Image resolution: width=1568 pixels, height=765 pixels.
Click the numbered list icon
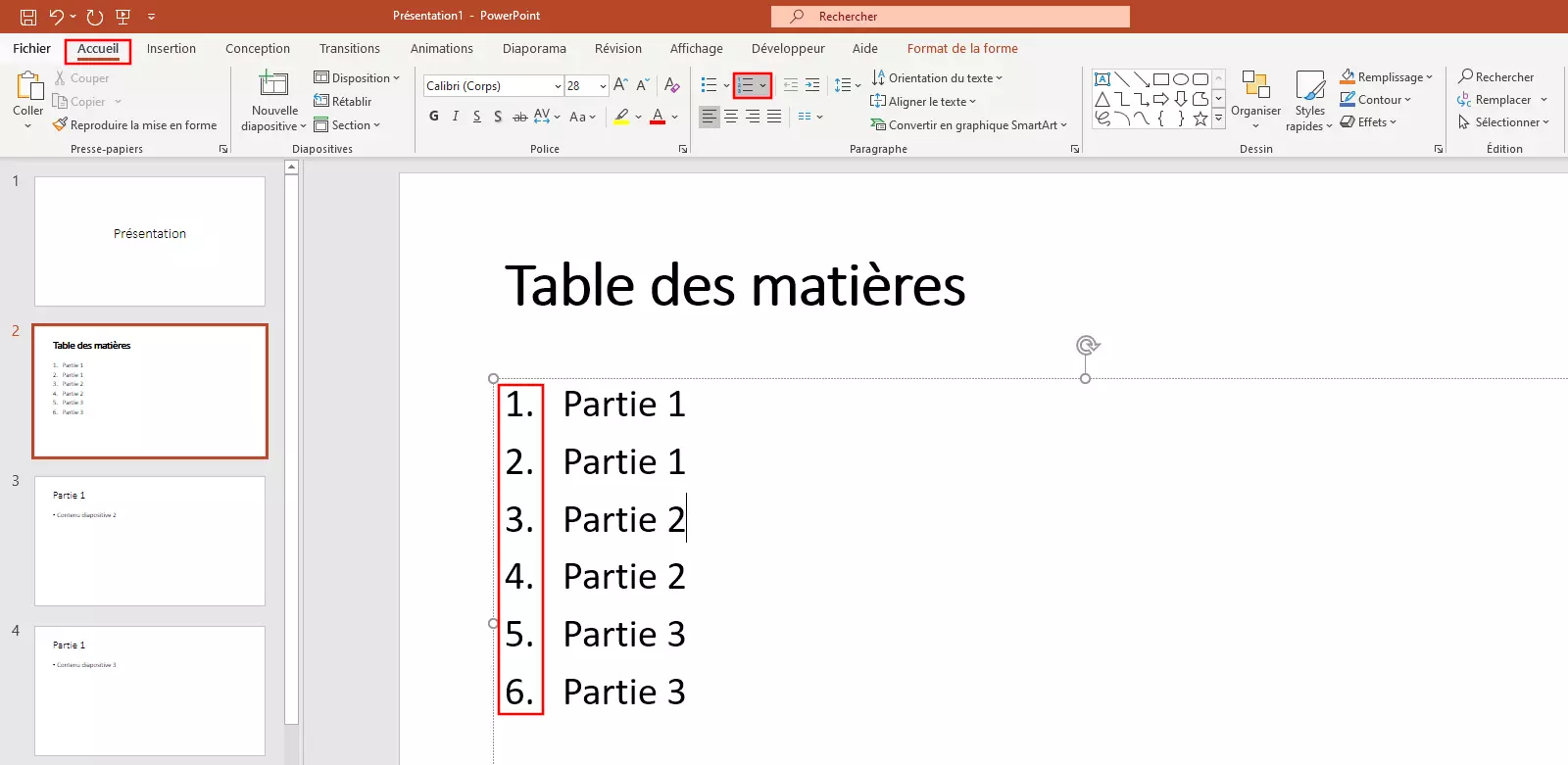tap(746, 85)
